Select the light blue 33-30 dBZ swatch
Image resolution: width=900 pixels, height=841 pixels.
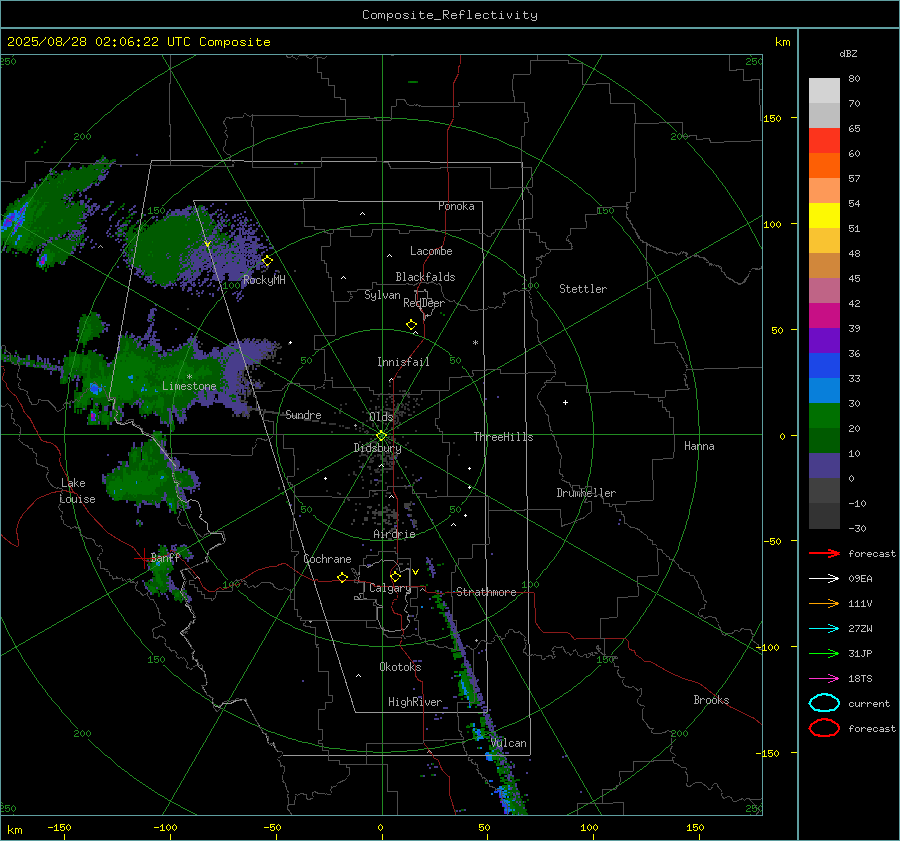coord(824,390)
